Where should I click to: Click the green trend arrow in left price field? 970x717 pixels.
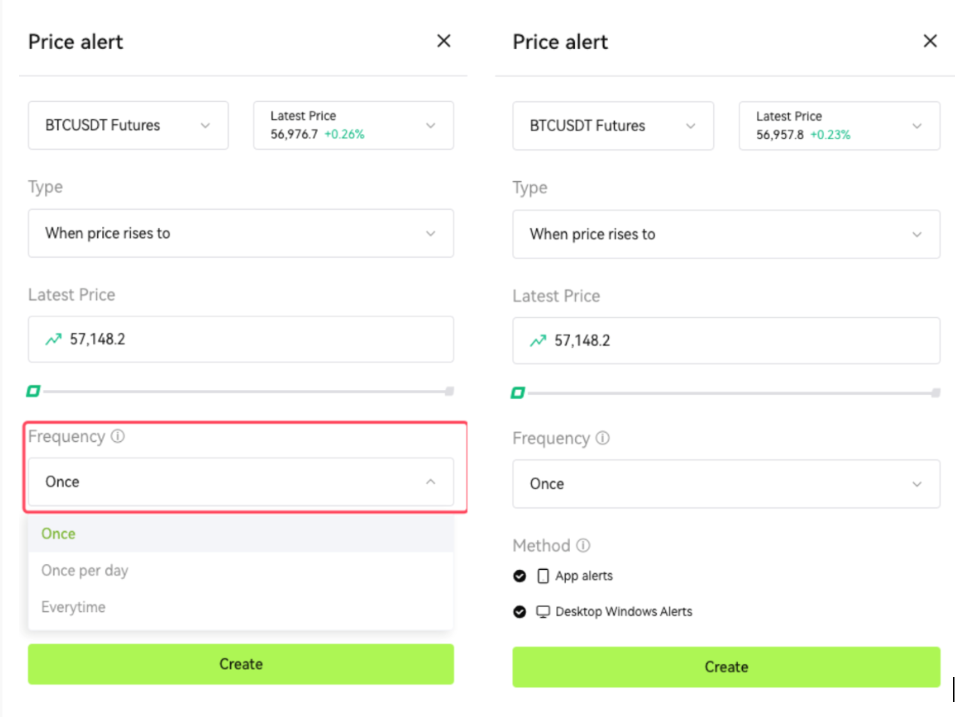(x=53, y=339)
